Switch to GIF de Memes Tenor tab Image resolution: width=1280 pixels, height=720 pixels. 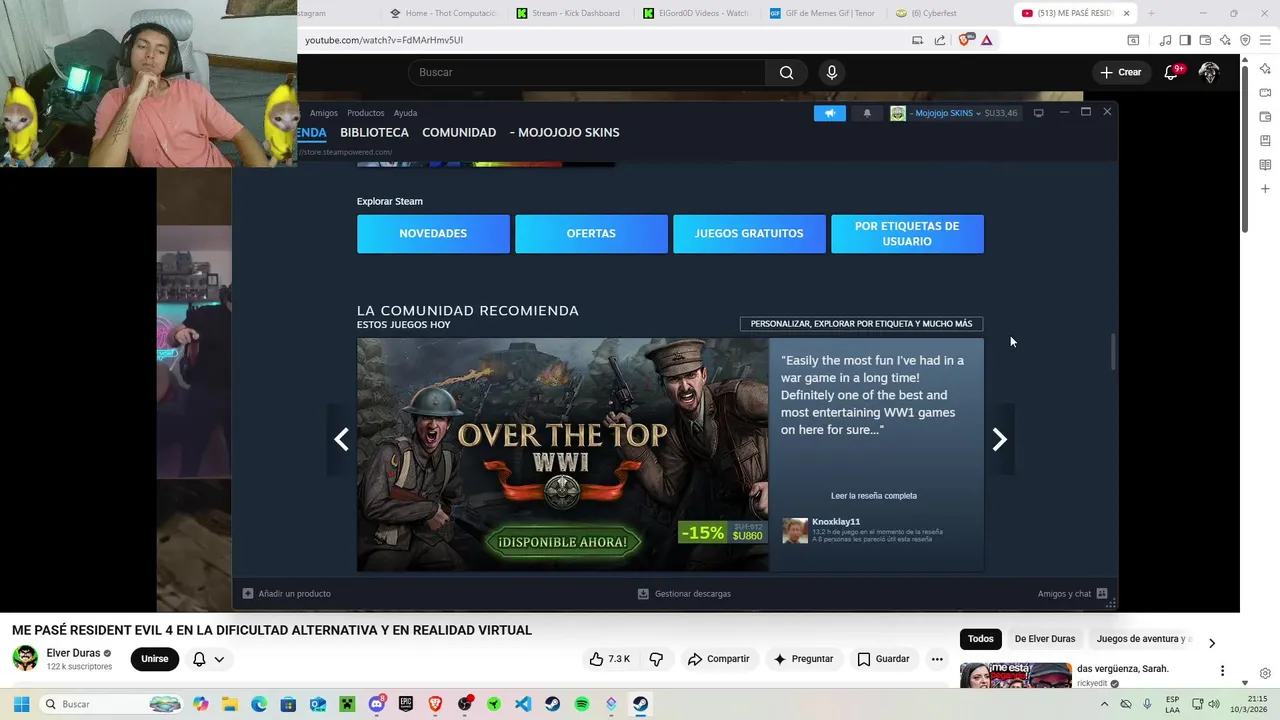click(823, 13)
